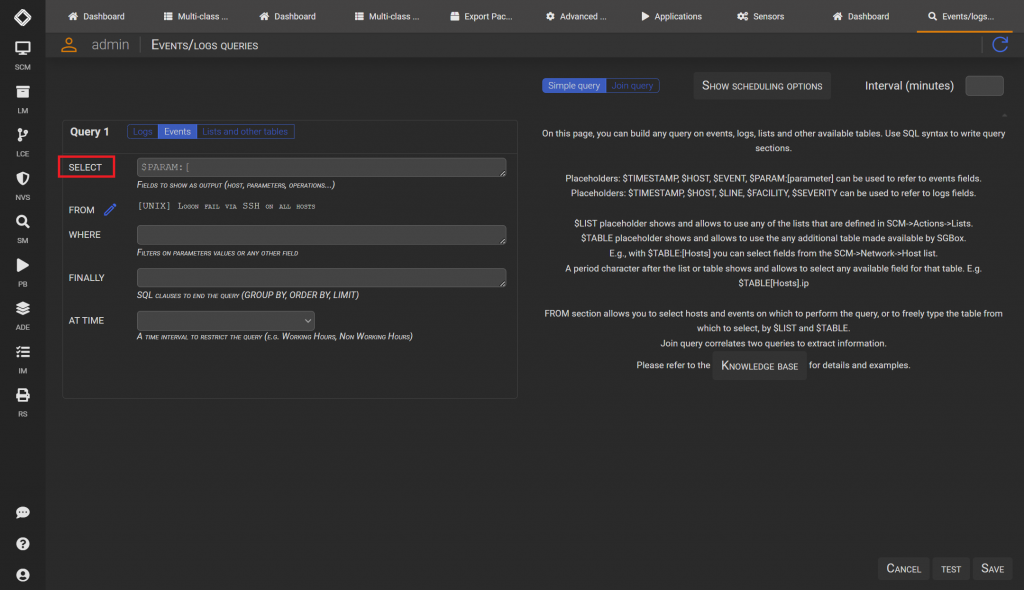Screen dimensions: 1024x590
Task: Click the Cancel button
Action: coord(903,568)
